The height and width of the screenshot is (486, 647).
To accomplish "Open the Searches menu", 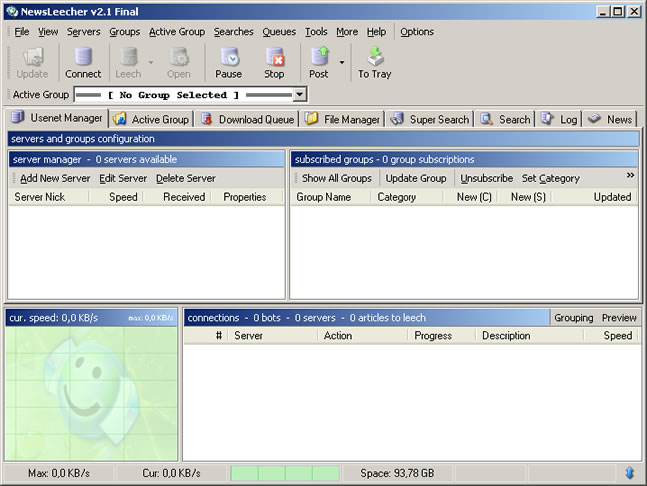I will click(x=234, y=32).
